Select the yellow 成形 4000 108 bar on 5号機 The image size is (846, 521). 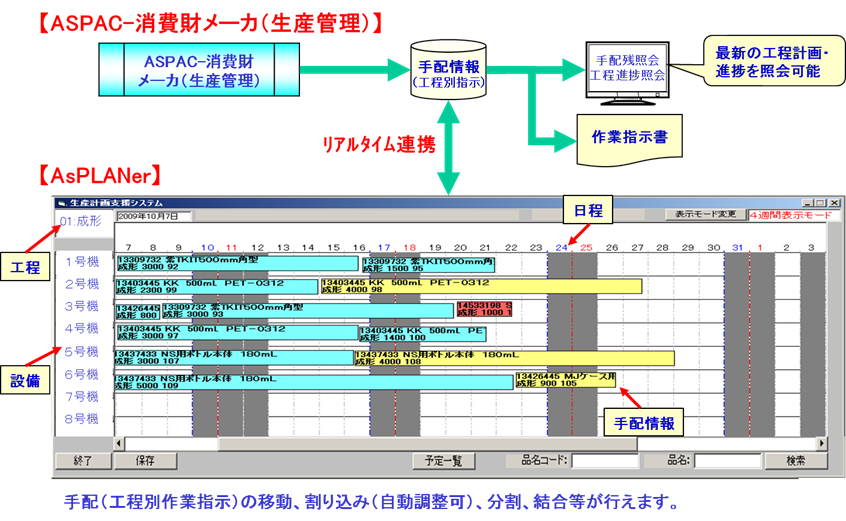click(x=514, y=358)
